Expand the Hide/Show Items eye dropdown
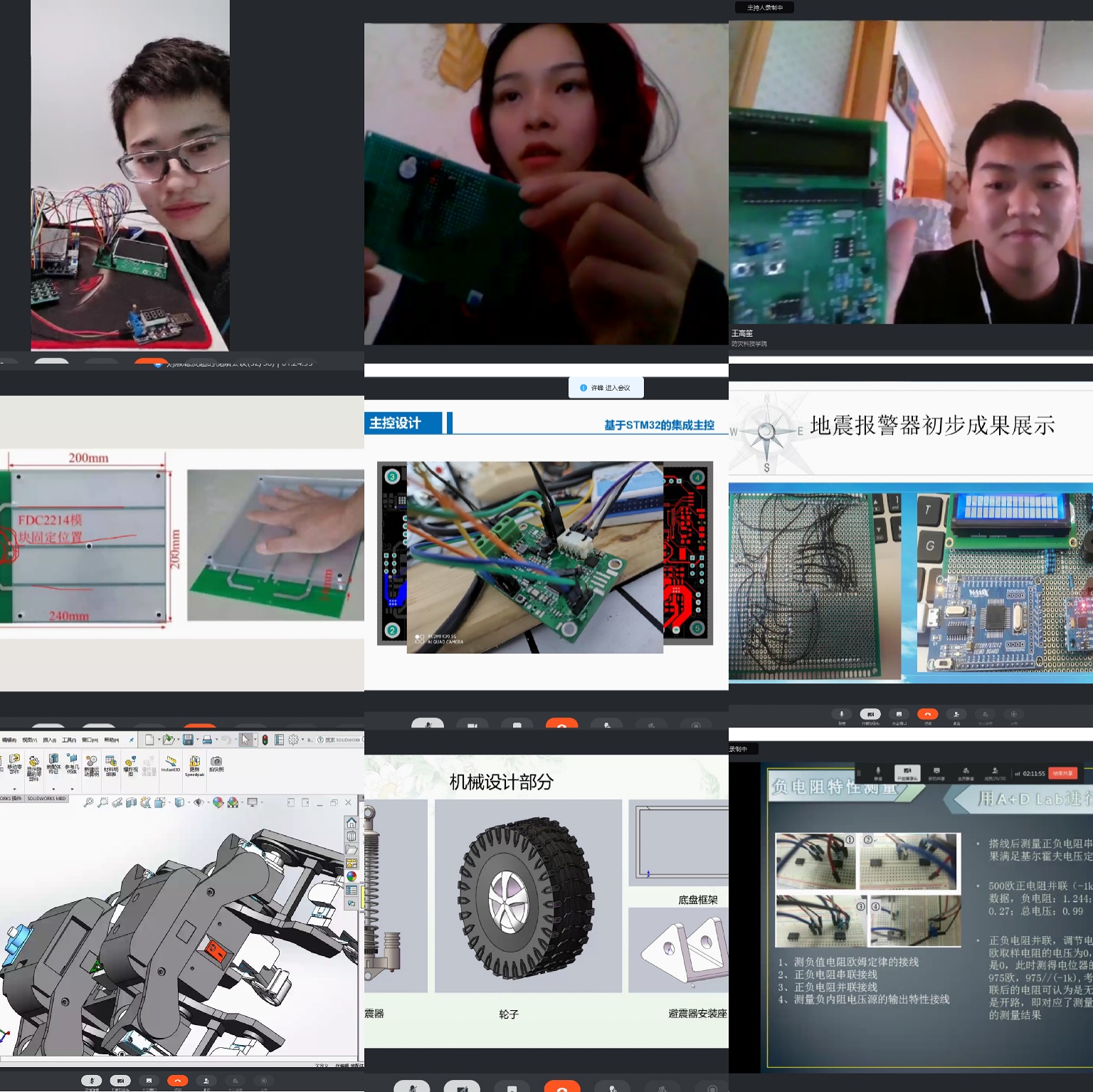The height and width of the screenshot is (1092, 1093). pyautogui.click(x=207, y=802)
